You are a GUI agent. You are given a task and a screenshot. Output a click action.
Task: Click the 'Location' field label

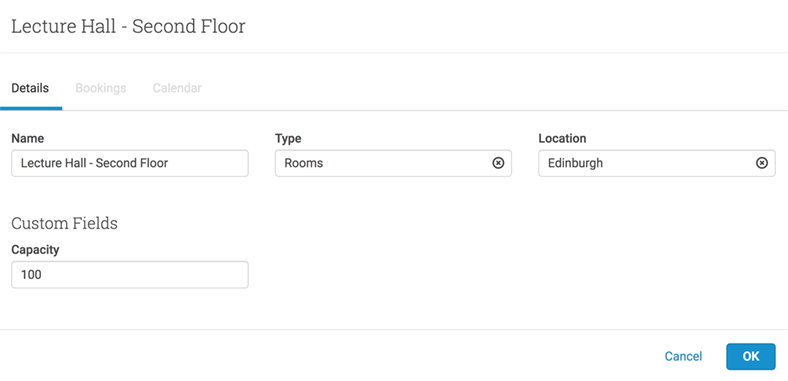[x=562, y=138]
